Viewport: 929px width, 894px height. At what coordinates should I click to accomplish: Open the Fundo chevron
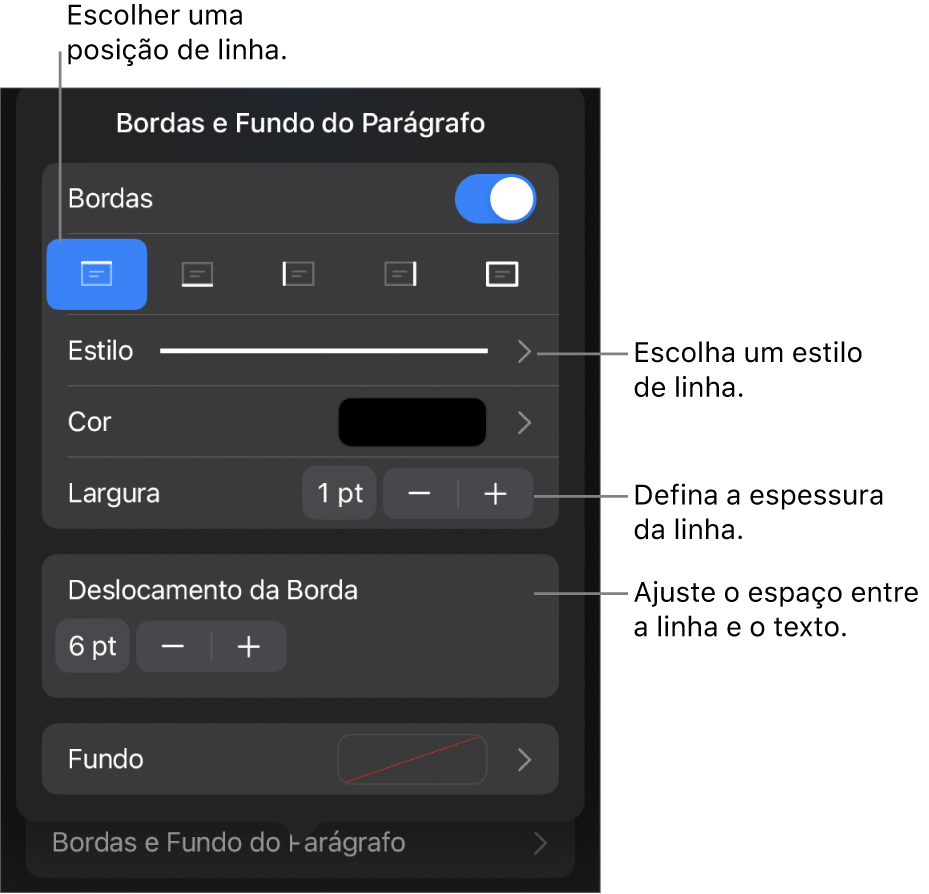pyautogui.click(x=524, y=760)
